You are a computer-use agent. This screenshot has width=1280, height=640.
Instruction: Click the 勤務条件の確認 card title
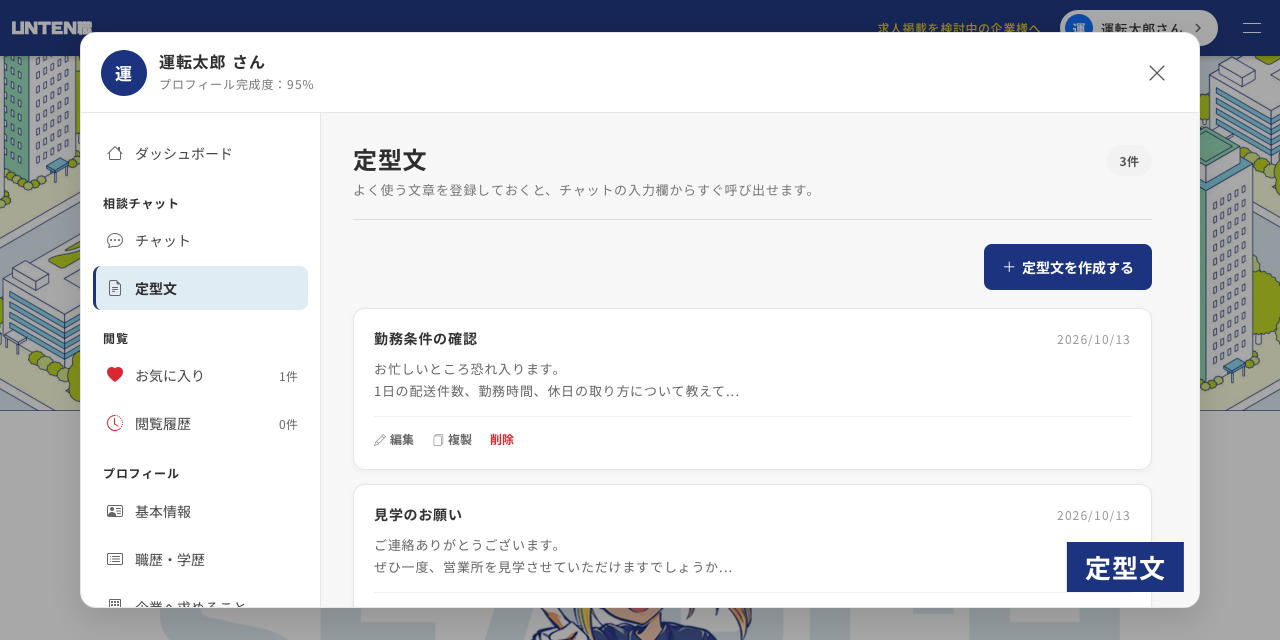point(426,338)
